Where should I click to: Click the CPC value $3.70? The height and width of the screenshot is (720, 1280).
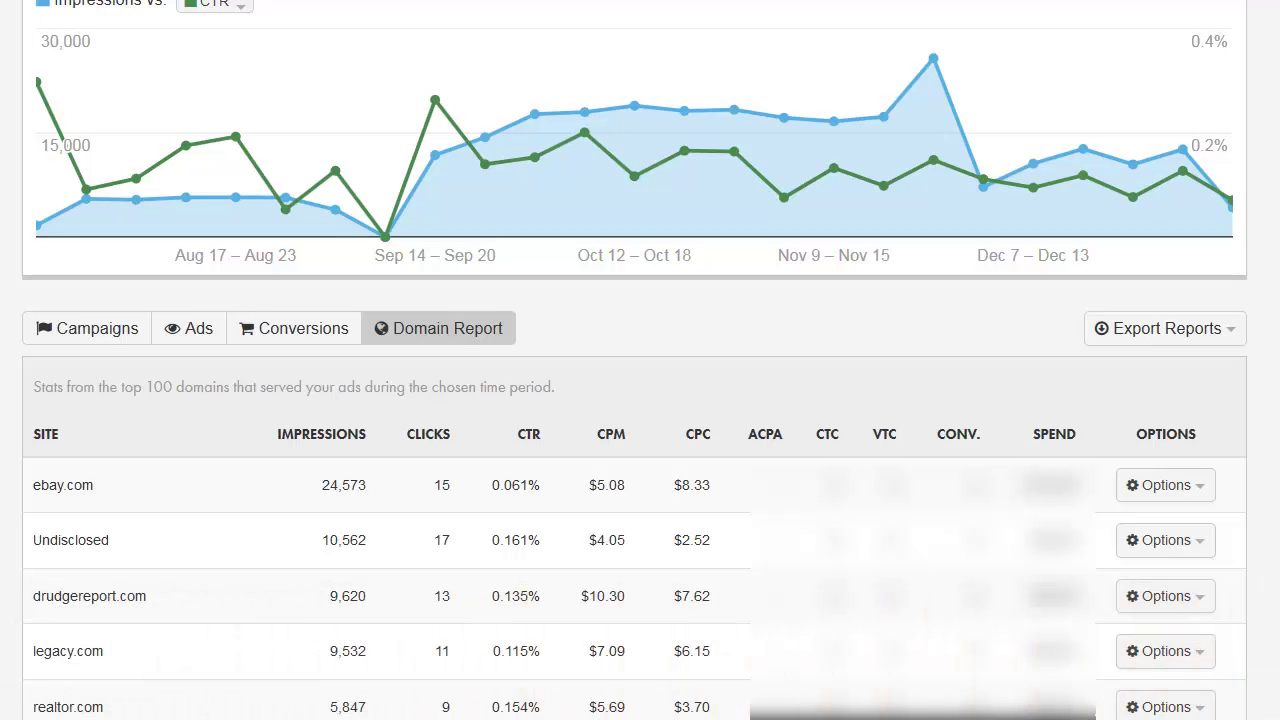click(692, 707)
